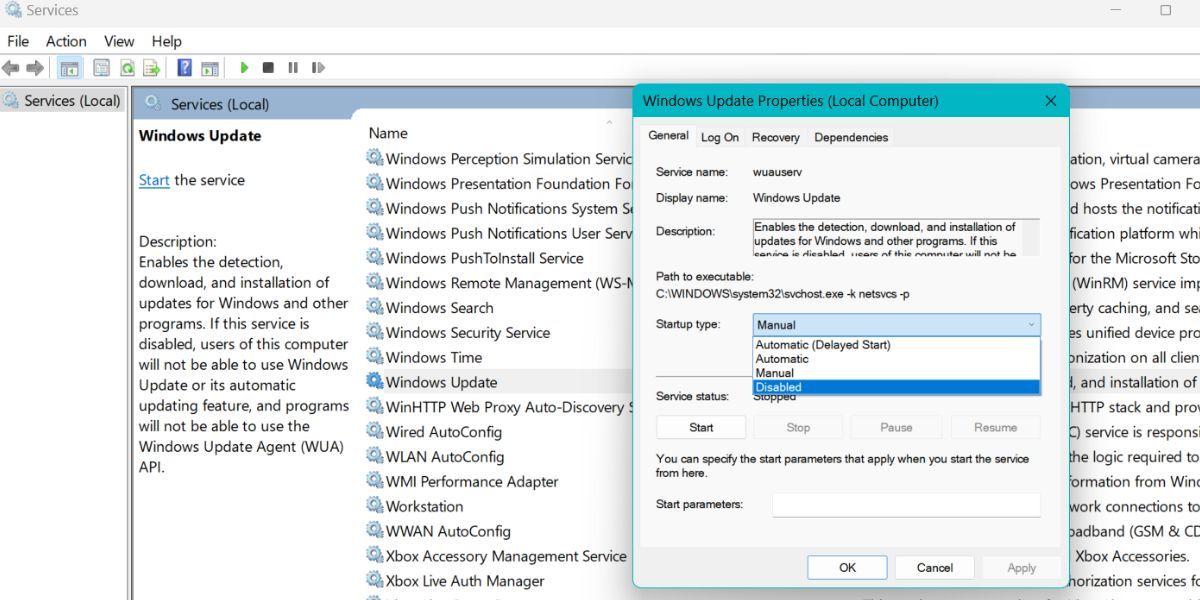This screenshot has height=600, width=1200.
Task: Select the Export List toolbar icon
Action: 152,67
